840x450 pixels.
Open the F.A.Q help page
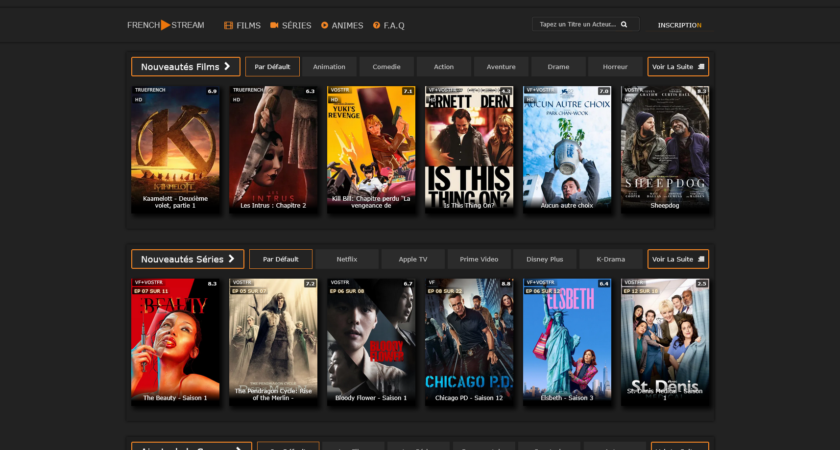tap(388, 25)
